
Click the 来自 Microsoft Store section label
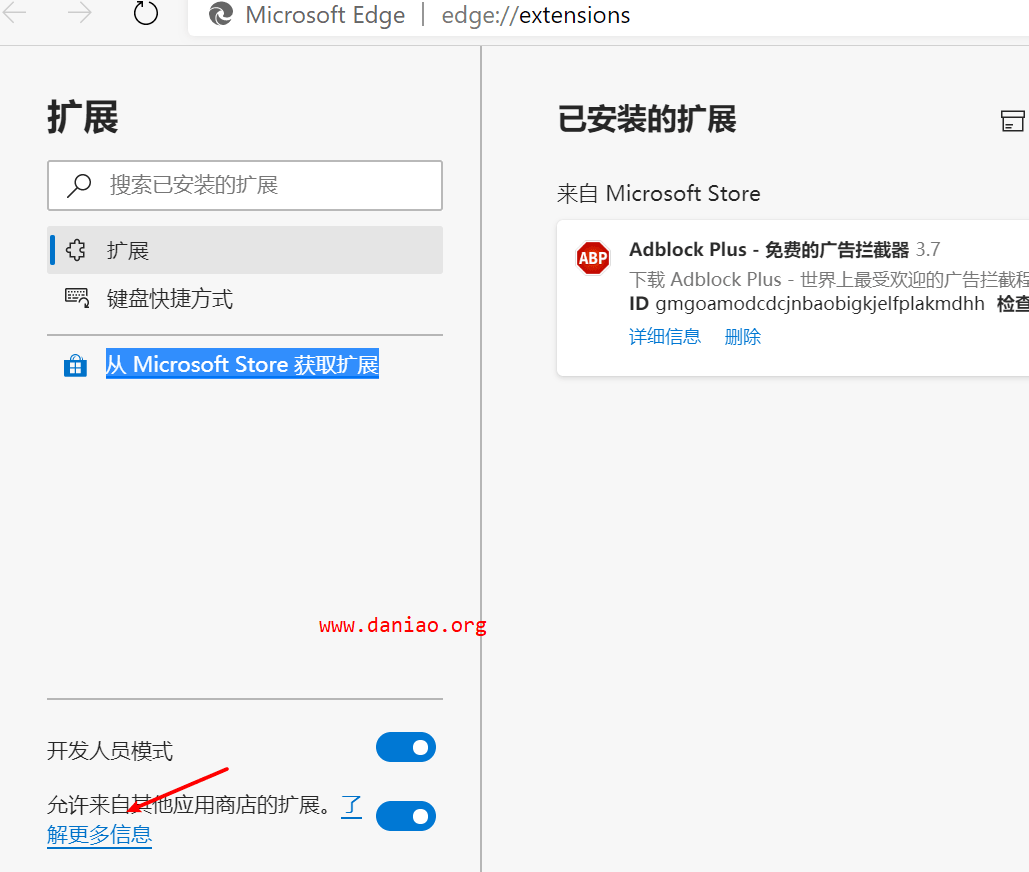click(x=659, y=194)
